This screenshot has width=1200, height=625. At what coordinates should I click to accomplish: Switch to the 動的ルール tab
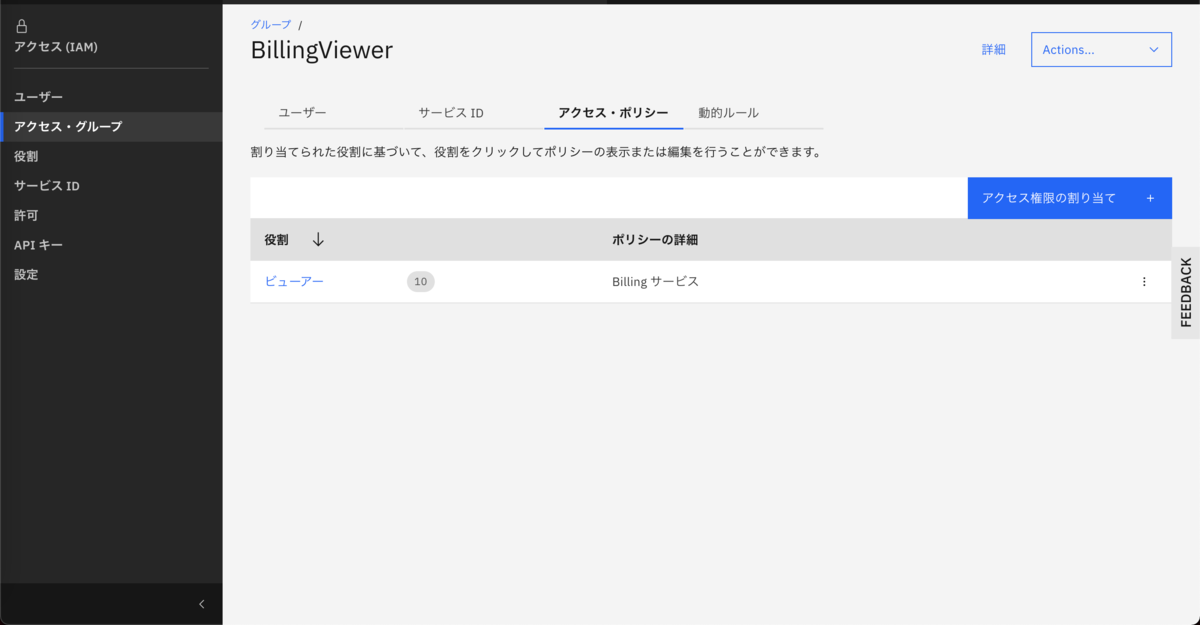(x=730, y=112)
